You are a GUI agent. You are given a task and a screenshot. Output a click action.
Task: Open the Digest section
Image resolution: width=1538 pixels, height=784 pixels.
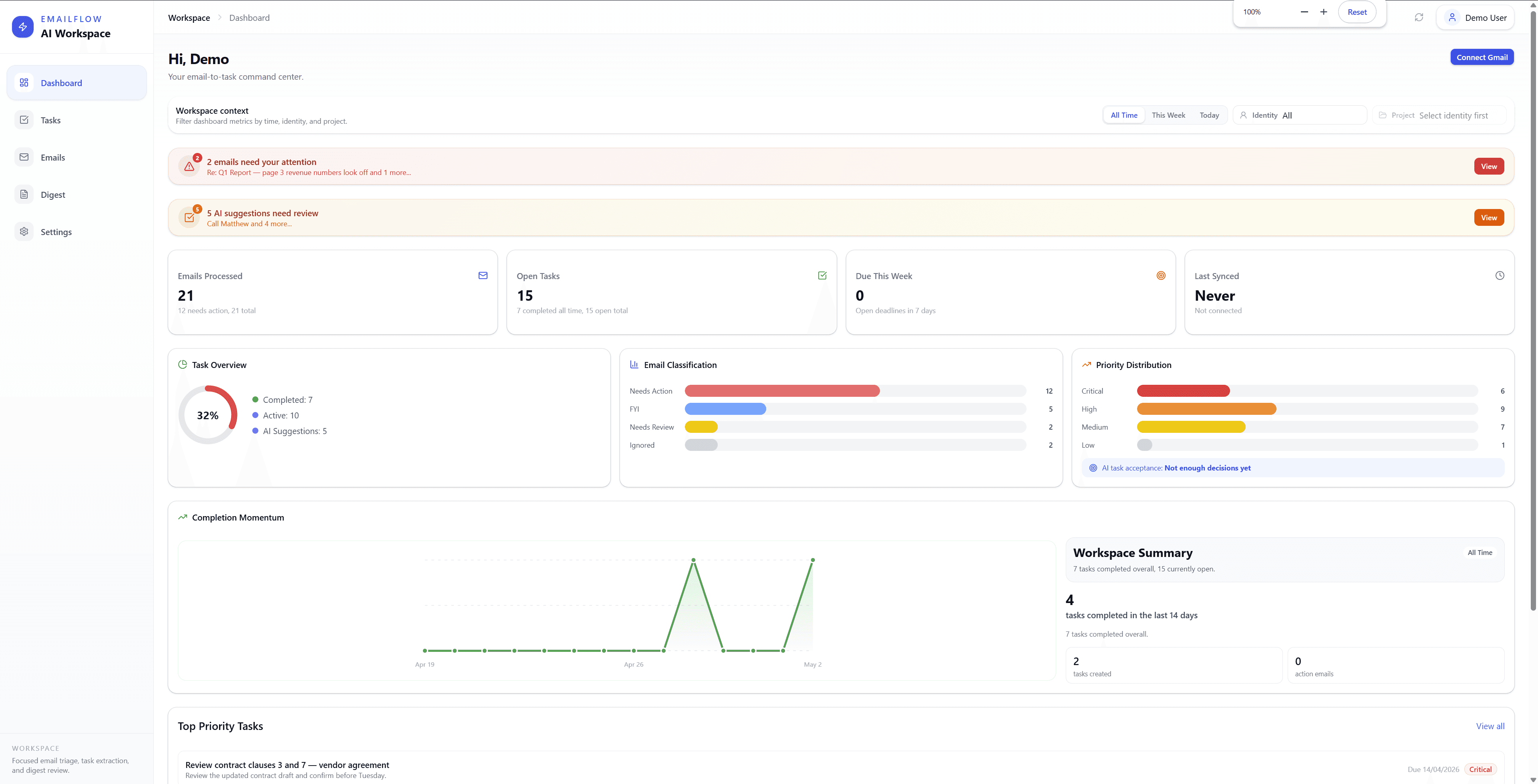click(x=76, y=195)
